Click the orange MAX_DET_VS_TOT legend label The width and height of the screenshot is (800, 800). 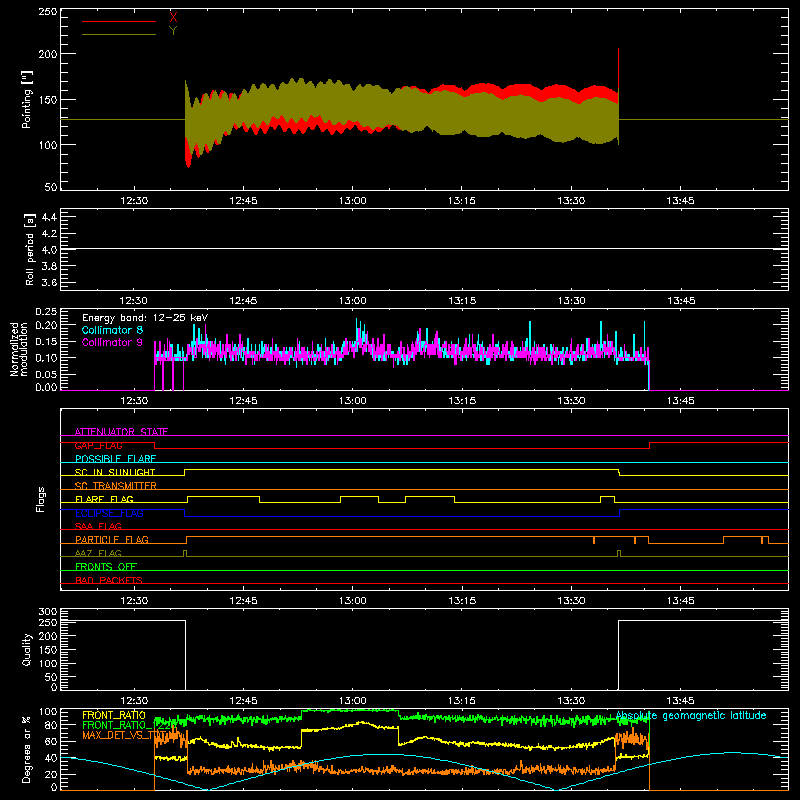[x=125, y=735]
